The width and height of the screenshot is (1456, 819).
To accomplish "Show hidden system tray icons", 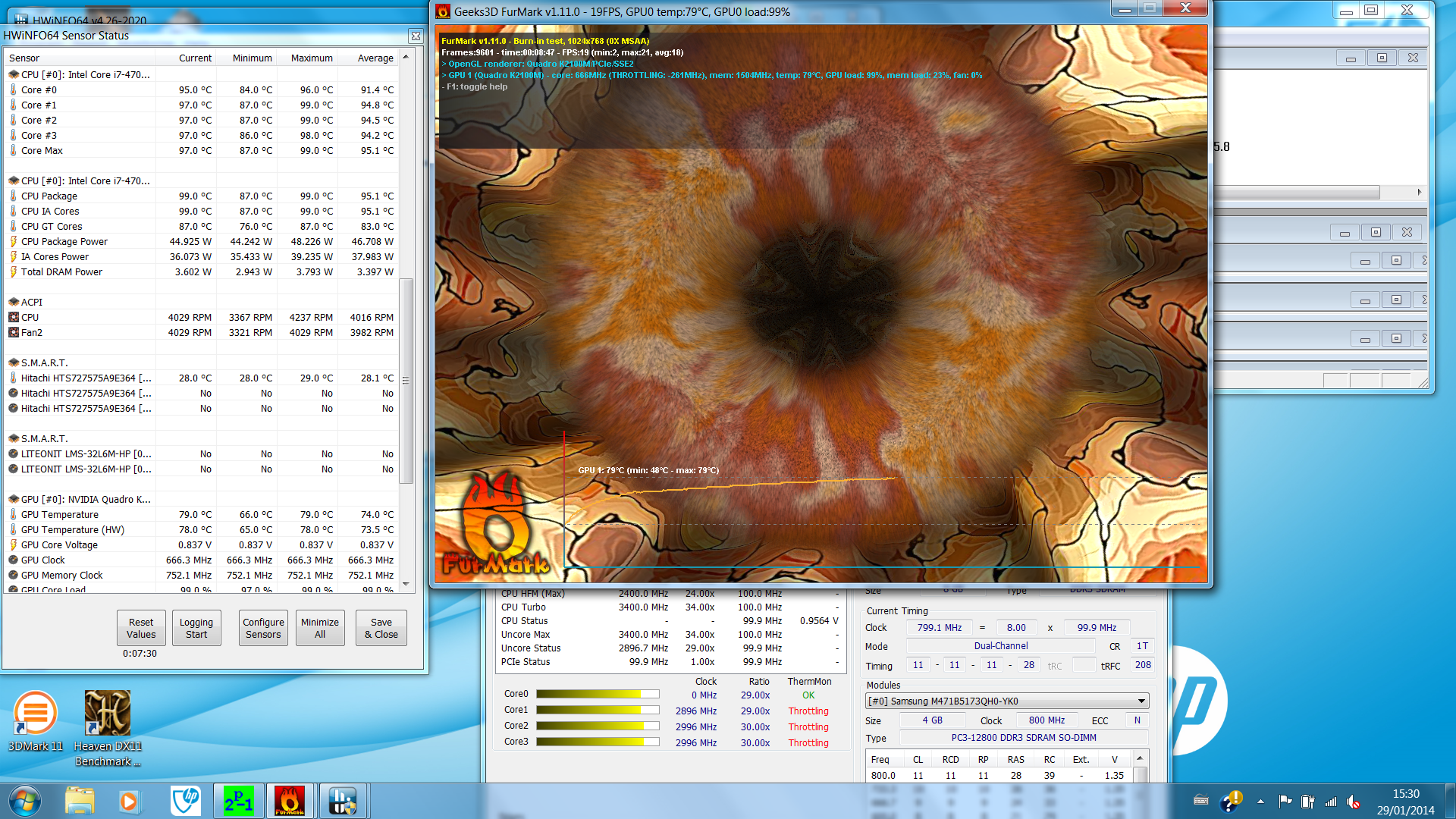I will (1260, 802).
